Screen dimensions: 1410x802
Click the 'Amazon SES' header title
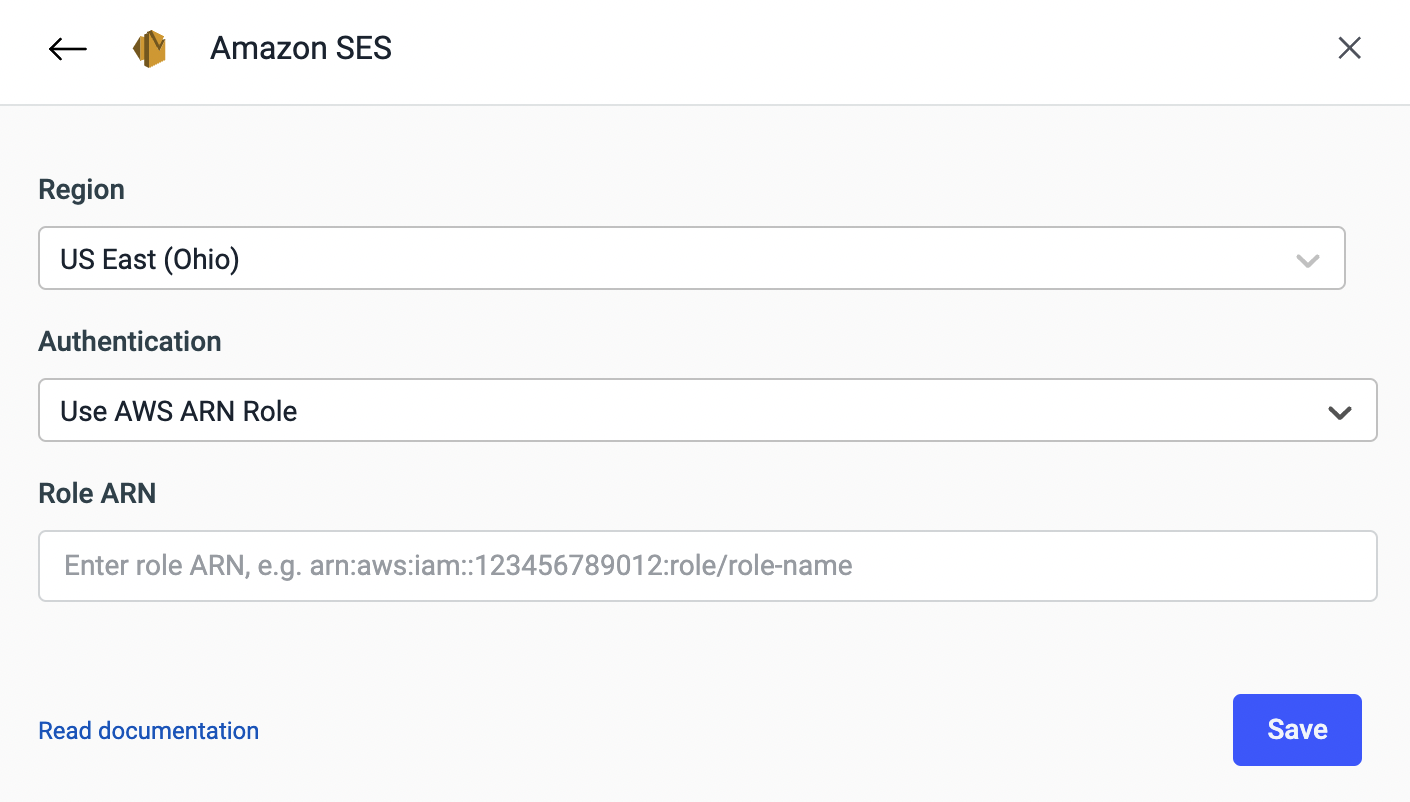pos(301,48)
